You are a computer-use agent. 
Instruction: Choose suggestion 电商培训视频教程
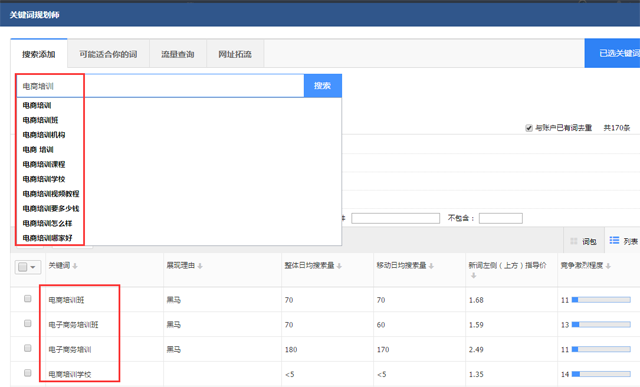51,194
